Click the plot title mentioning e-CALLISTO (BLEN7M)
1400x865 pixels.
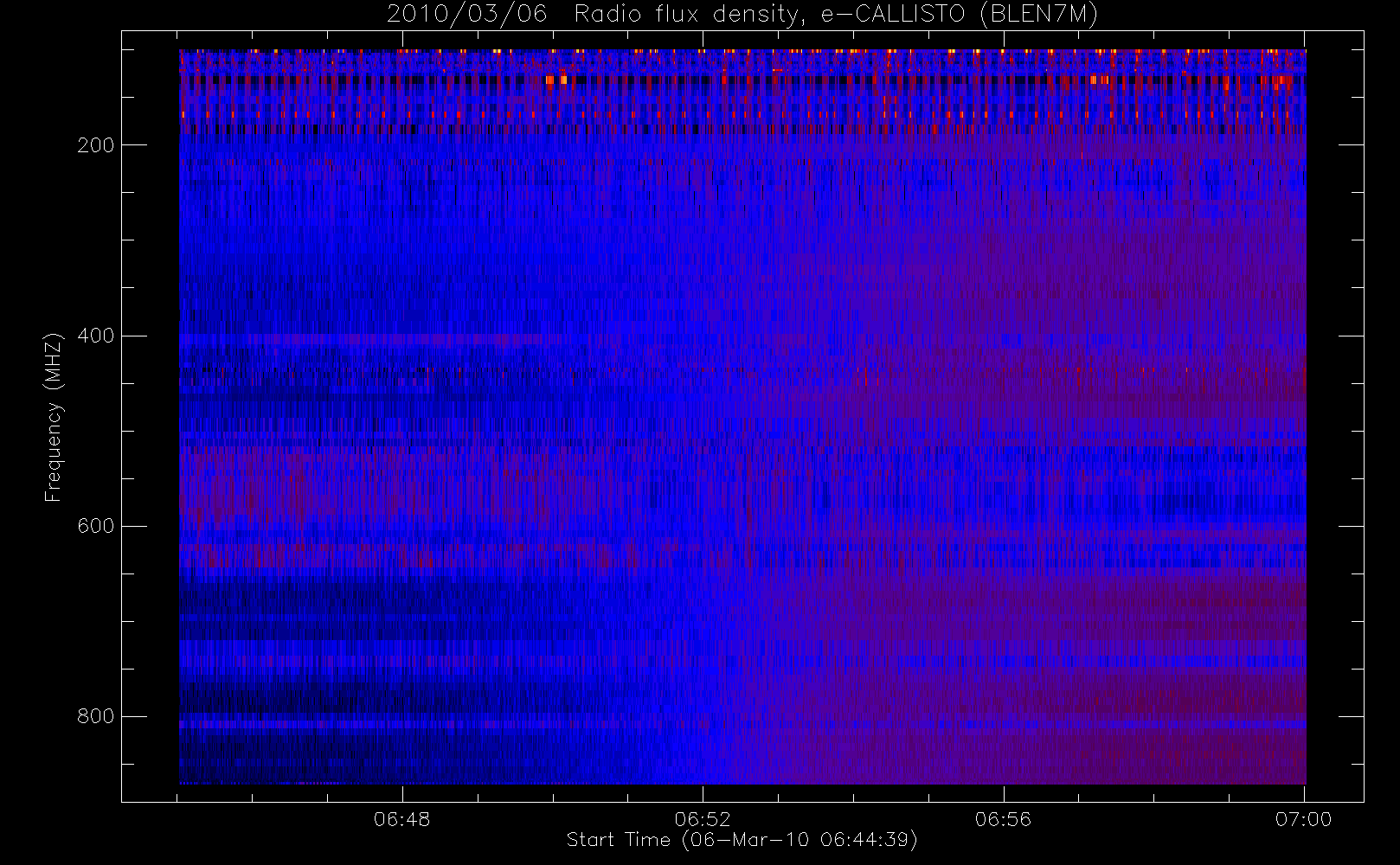[742, 15]
